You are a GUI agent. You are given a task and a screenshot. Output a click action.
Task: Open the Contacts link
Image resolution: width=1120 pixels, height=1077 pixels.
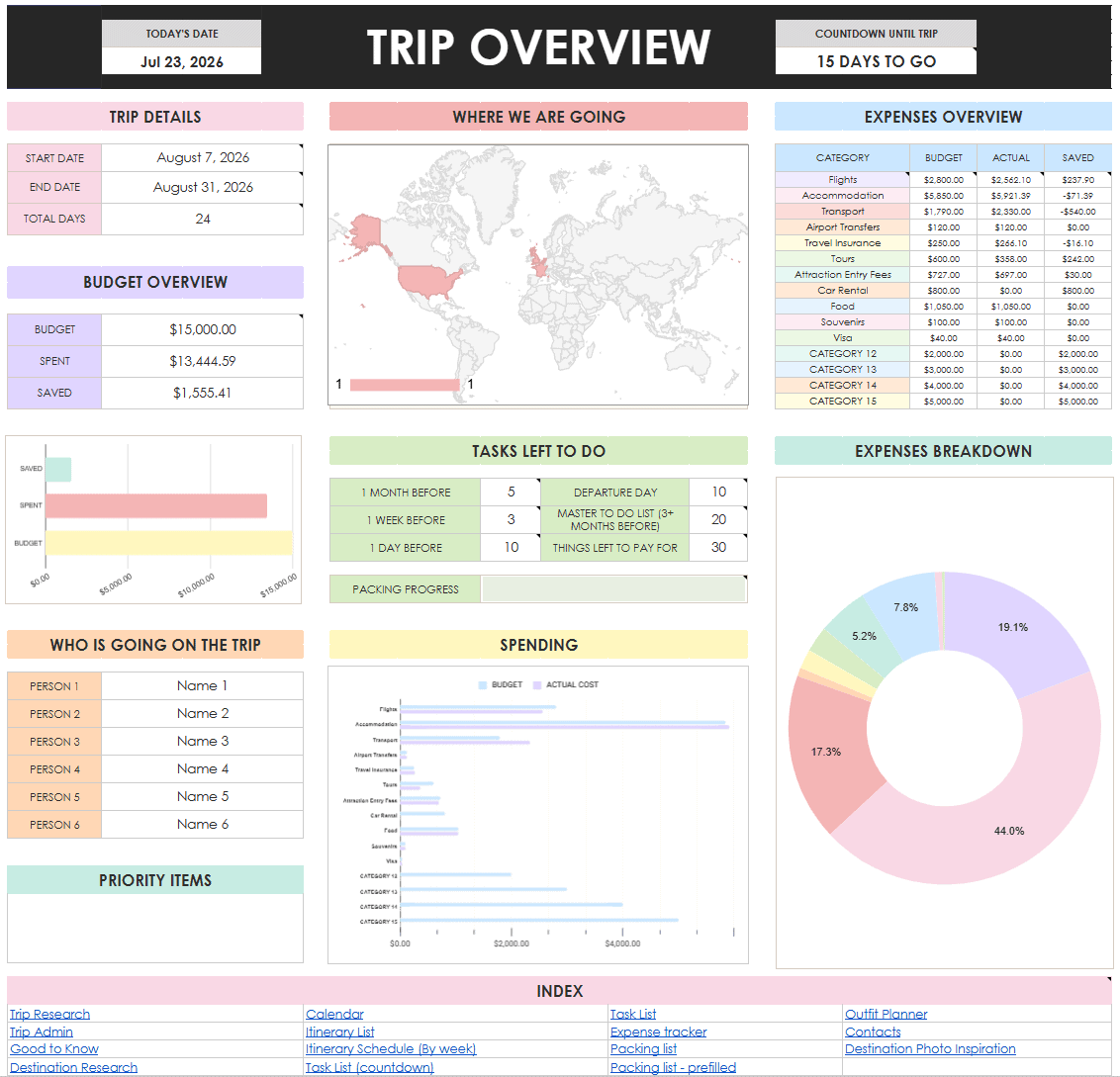coord(873,1032)
